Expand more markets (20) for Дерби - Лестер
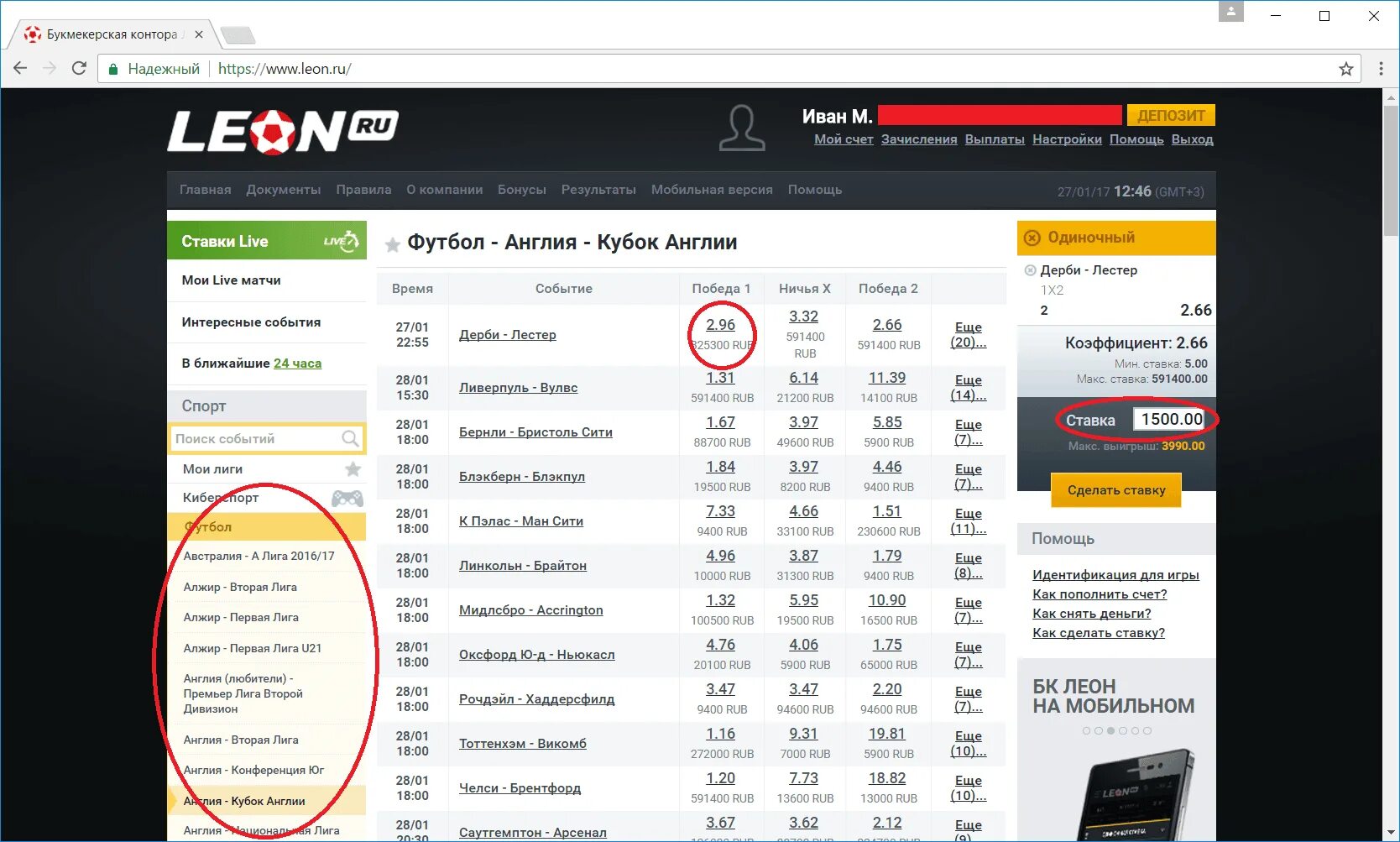The height and width of the screenshot is (842, 1400). pos(968,335)
